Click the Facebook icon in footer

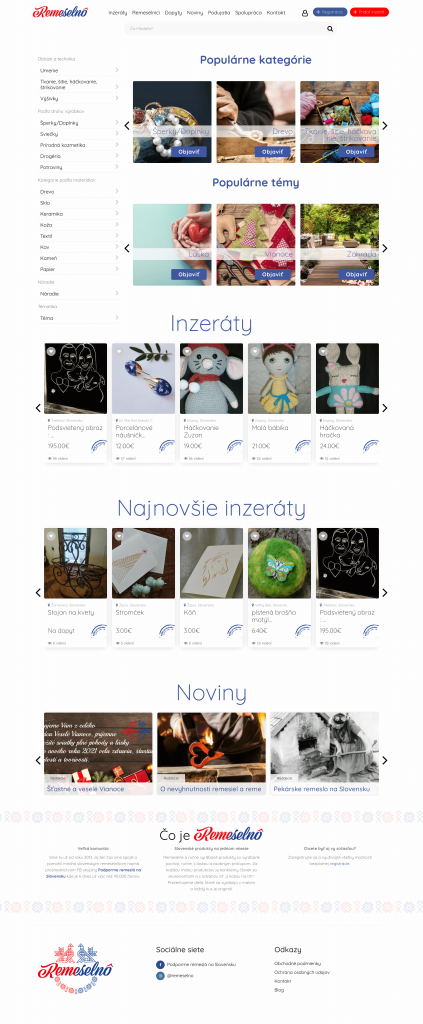160,964
